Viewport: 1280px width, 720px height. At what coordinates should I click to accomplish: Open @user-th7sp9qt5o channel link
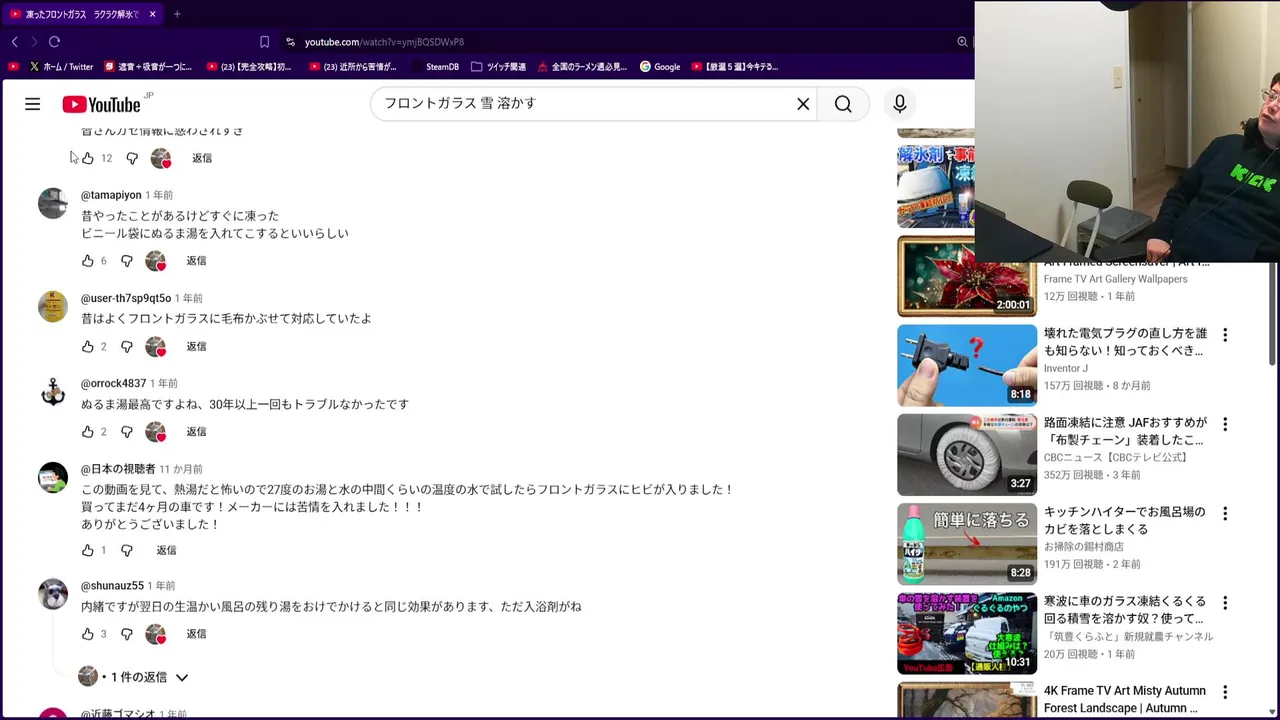126,298
